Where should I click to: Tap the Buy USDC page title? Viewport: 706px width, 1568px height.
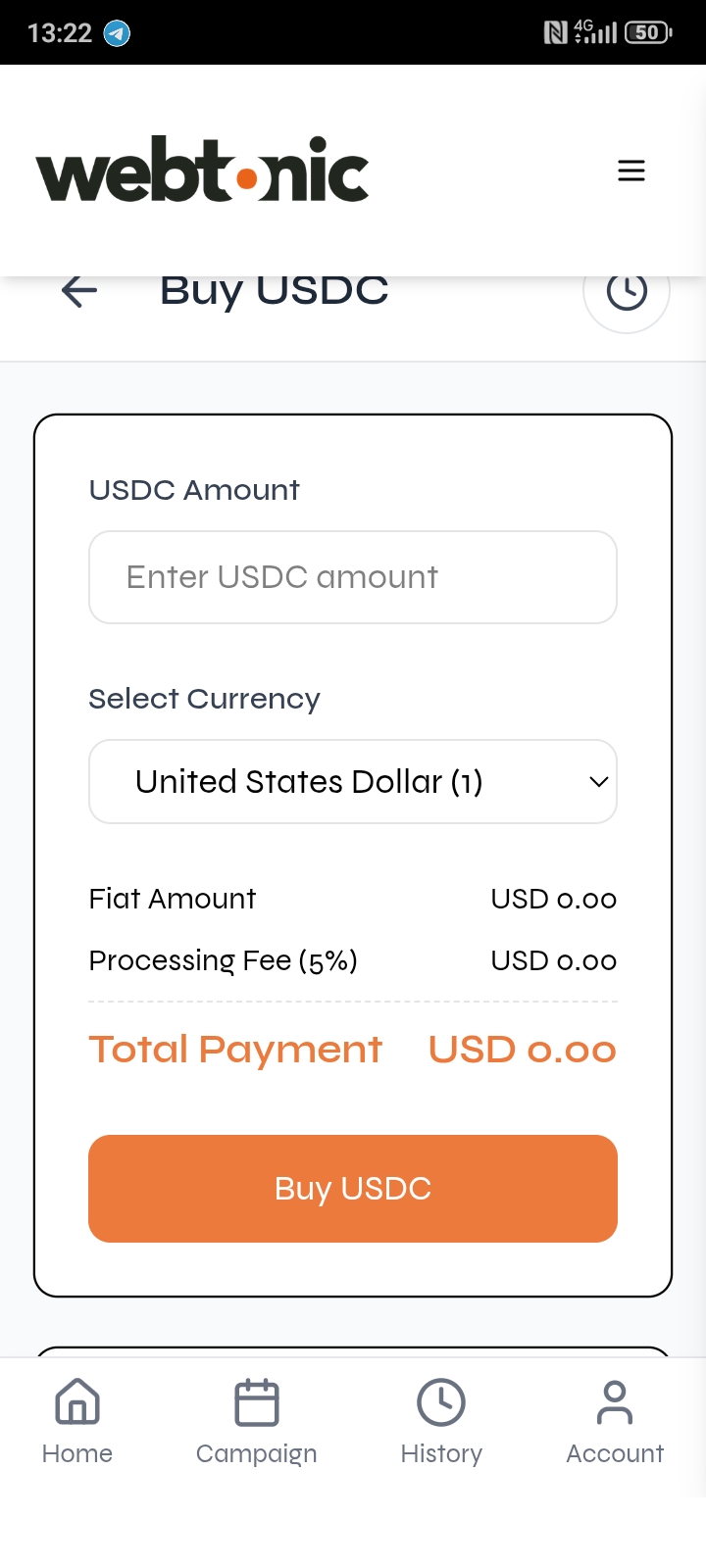coord(275,291)
